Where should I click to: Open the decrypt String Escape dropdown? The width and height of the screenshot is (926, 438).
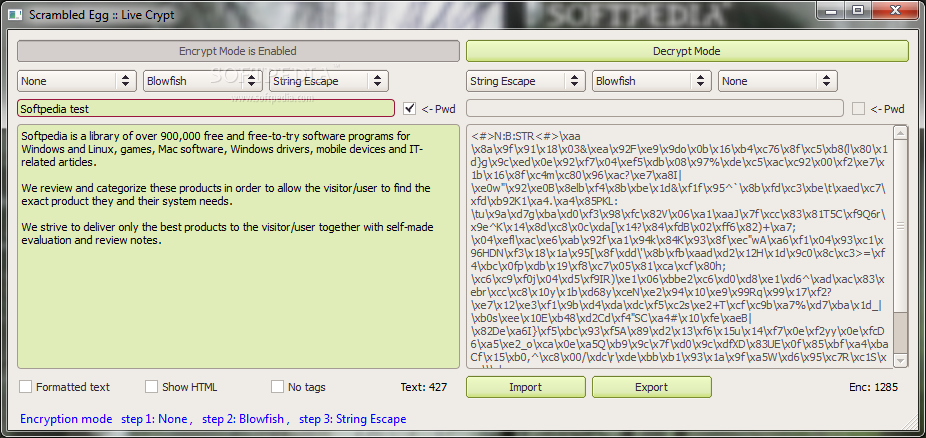point(526,81)
